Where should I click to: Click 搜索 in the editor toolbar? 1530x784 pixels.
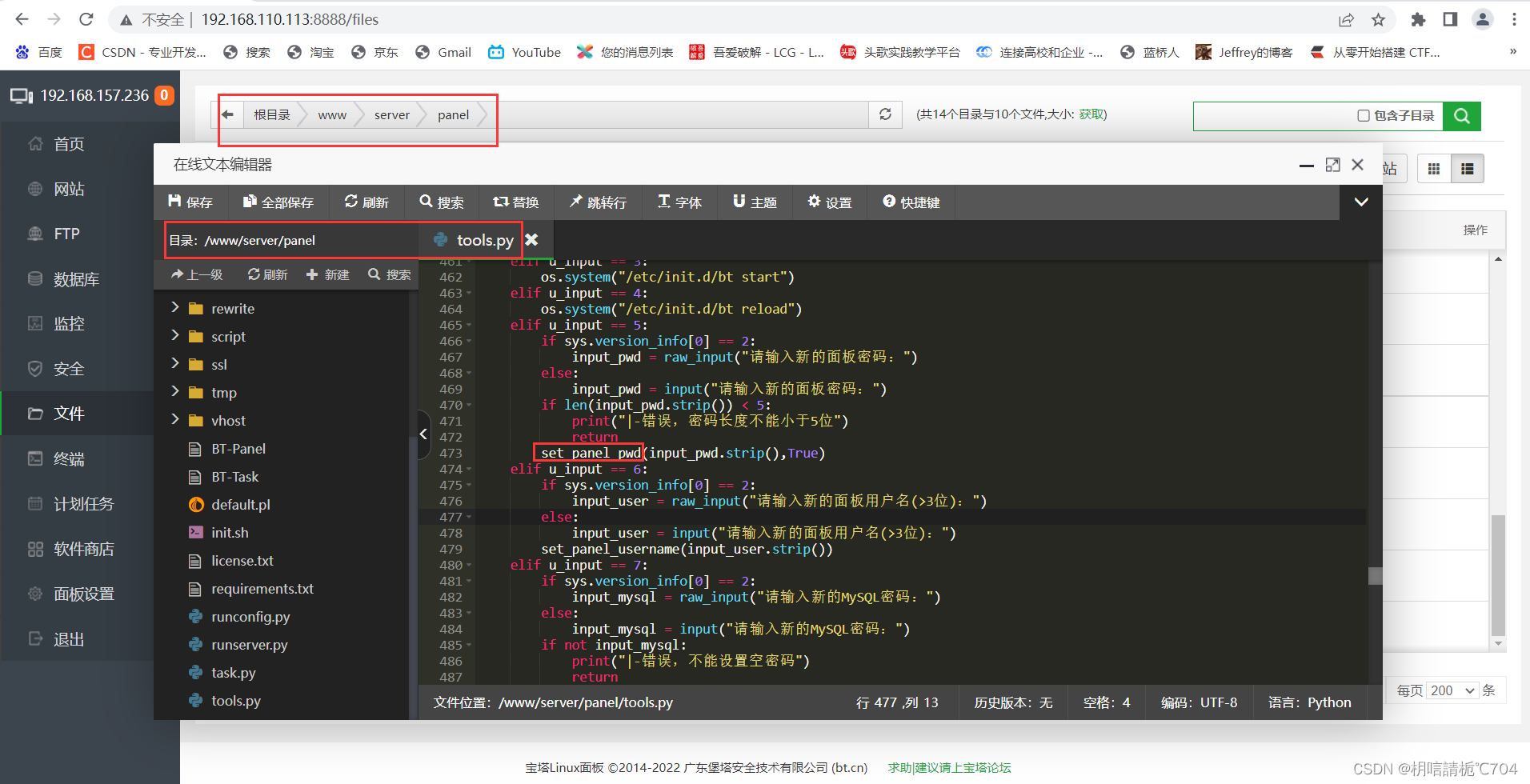(x=442, y=202)
